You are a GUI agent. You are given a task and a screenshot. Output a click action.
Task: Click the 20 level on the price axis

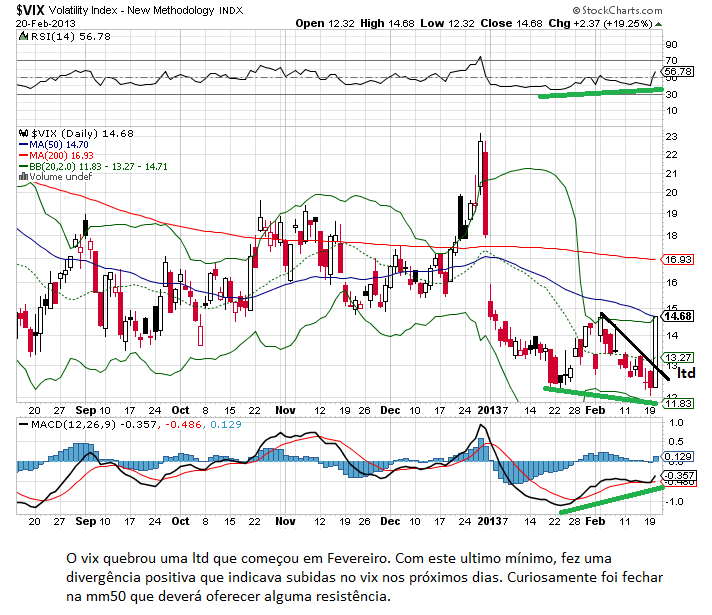coord(671,193)
